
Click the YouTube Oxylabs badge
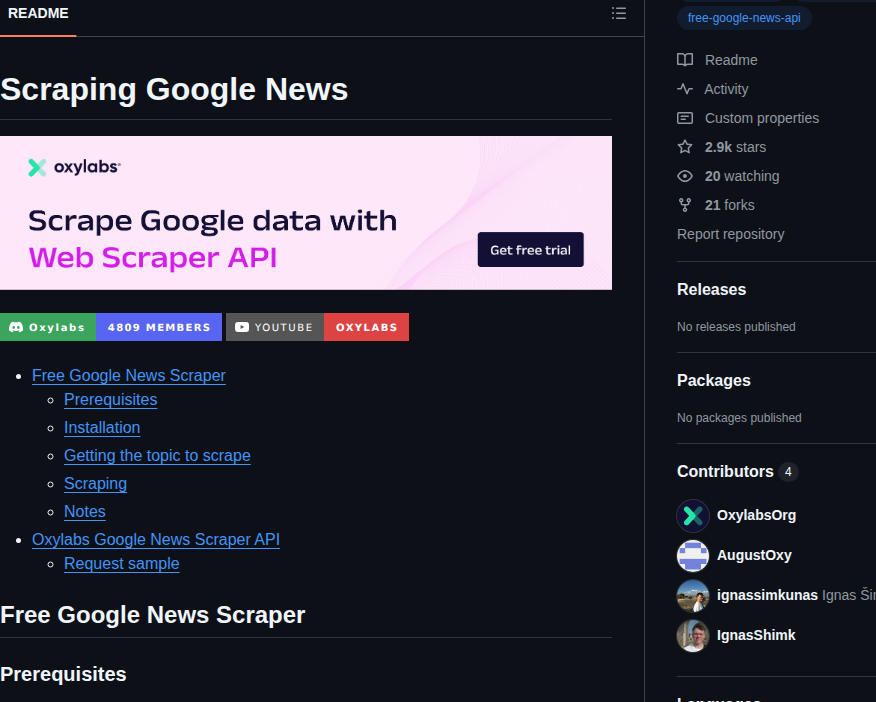(x=317, y=327)
